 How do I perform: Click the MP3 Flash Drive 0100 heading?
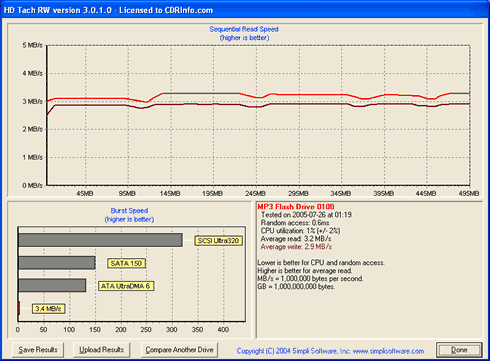coord(296,207)
